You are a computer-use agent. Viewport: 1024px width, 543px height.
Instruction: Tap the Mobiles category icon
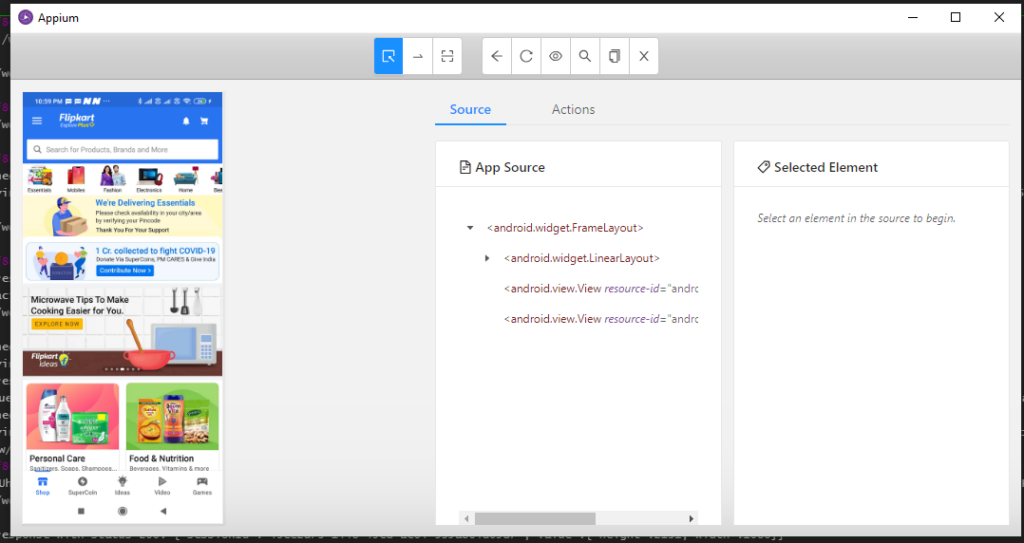tap(76, 179)
